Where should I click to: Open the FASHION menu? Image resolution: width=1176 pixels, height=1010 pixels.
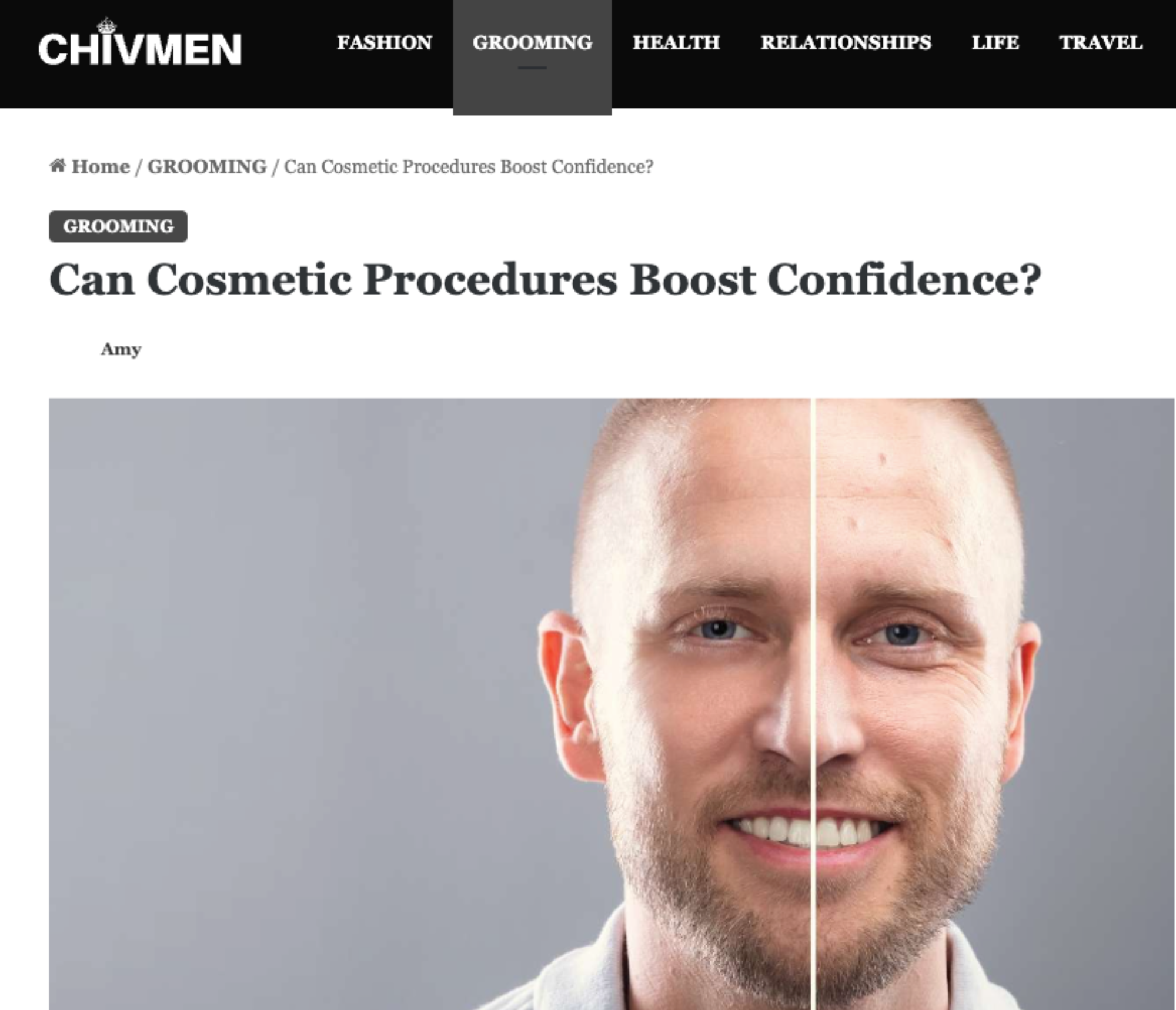pos(385,42)
